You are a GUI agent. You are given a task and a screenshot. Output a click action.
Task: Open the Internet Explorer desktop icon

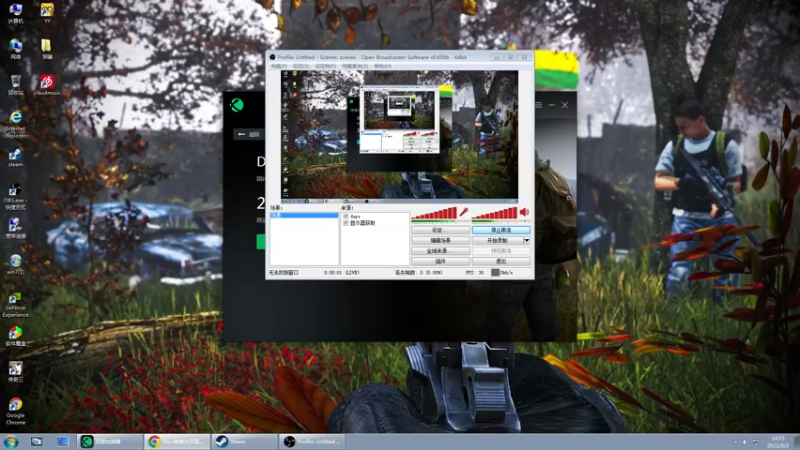(x=15, y=124)
